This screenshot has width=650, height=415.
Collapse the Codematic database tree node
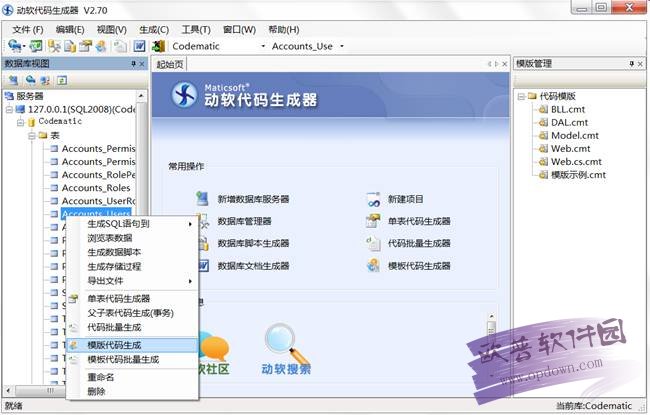click(x=20, y=122)
